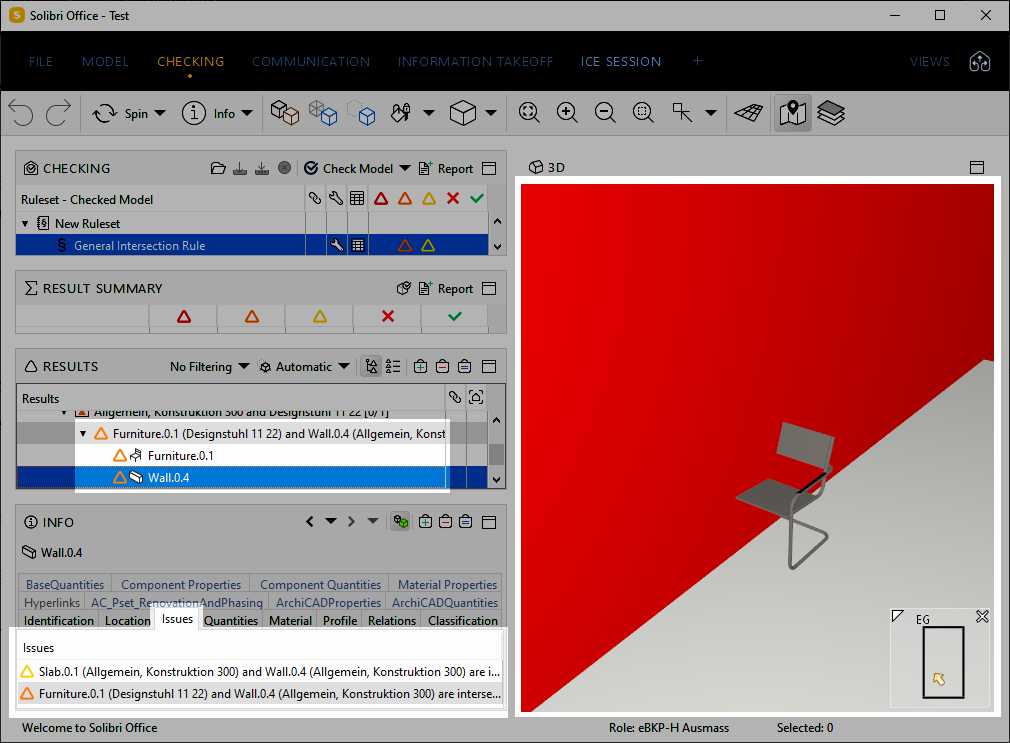1010x743 pixels.
Task: Switch to COMMUNICATION tab
Action: 311,62
